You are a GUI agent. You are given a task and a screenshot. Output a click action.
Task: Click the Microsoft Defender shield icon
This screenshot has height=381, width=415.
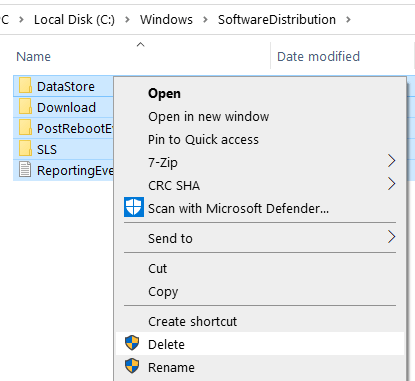(134, 207)
